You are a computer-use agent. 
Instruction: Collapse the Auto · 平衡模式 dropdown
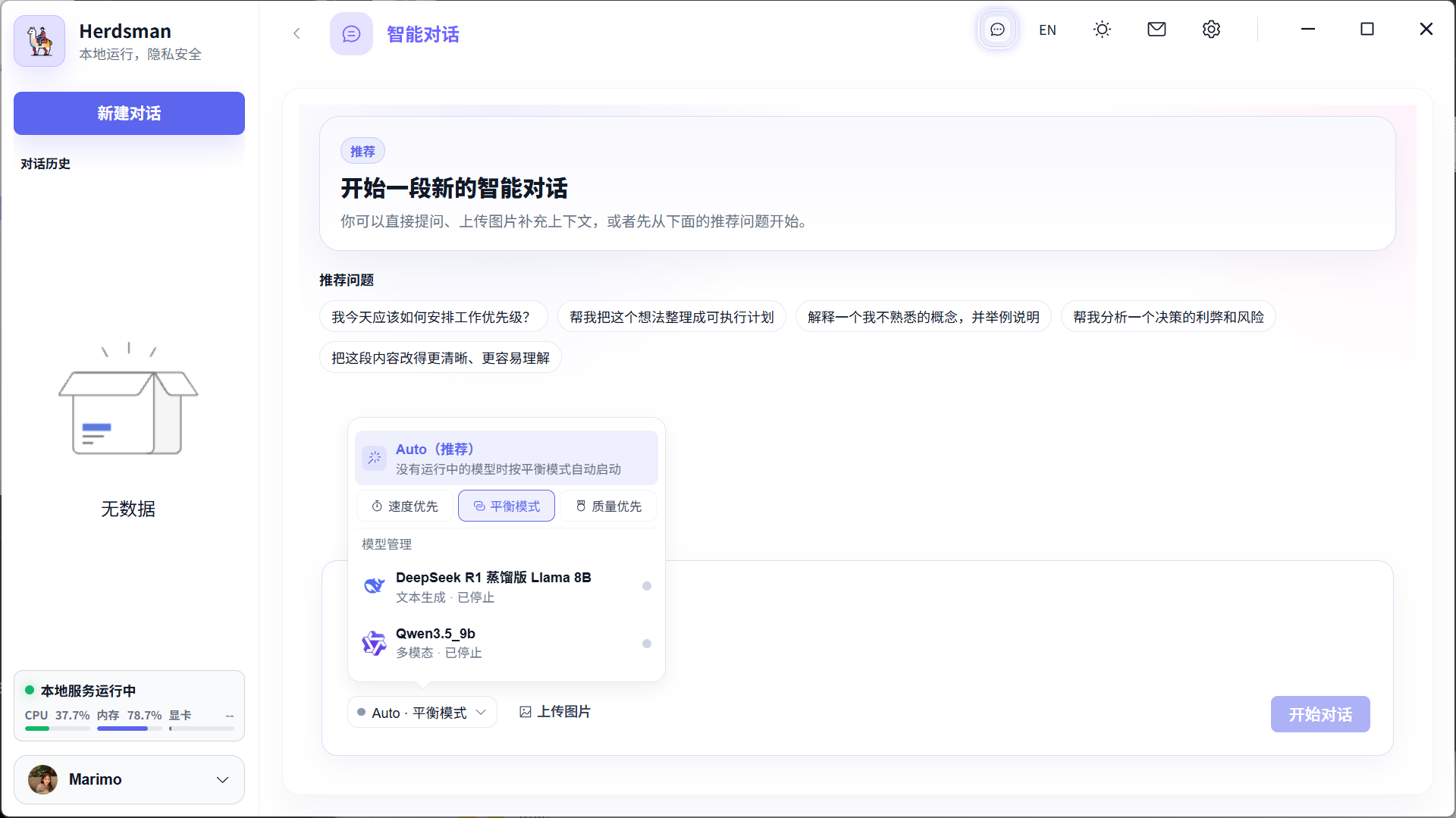pos(422,713)
